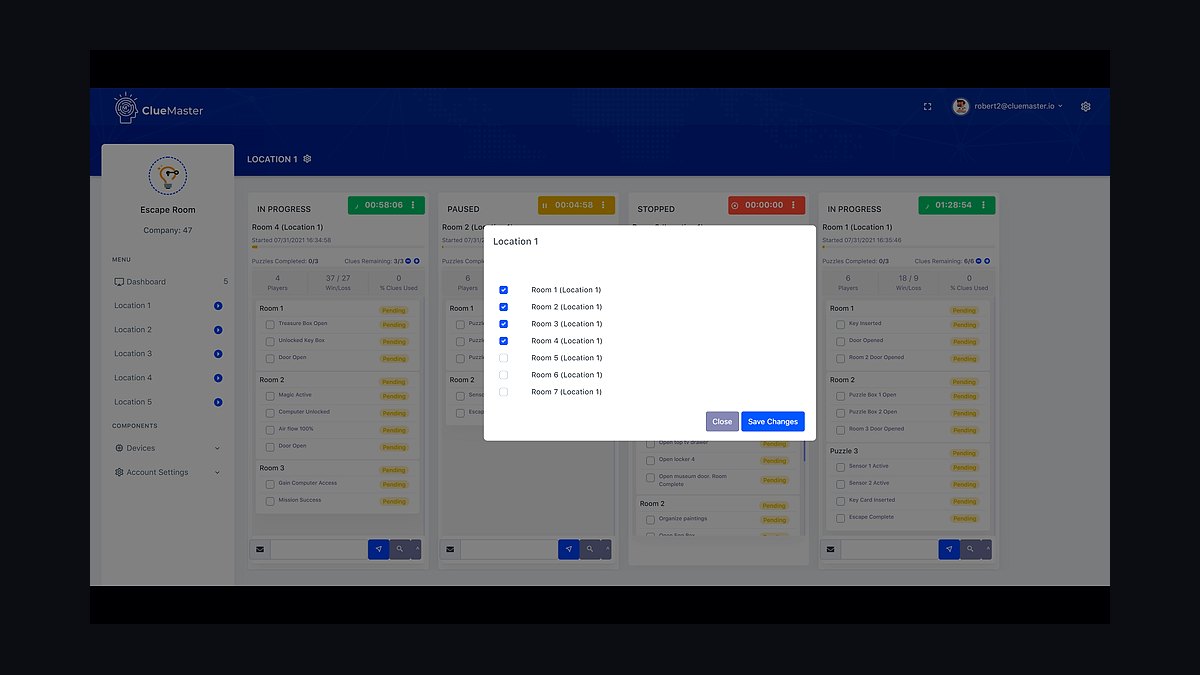Click arrow badge beside Location 3
Viewport: 1200px width, 675px height.
[218, 354]
